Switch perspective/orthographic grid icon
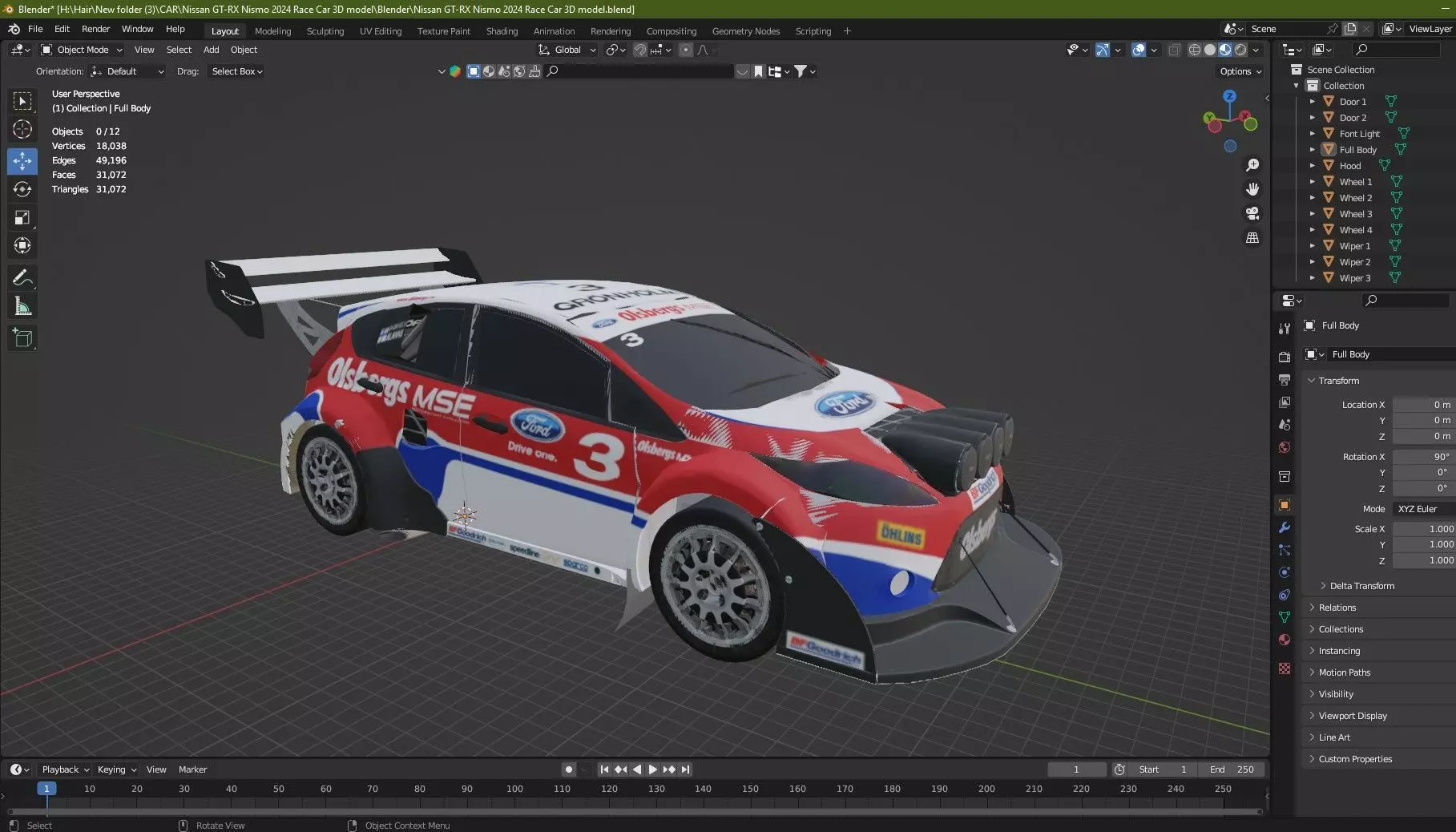 pos(1252,238)
